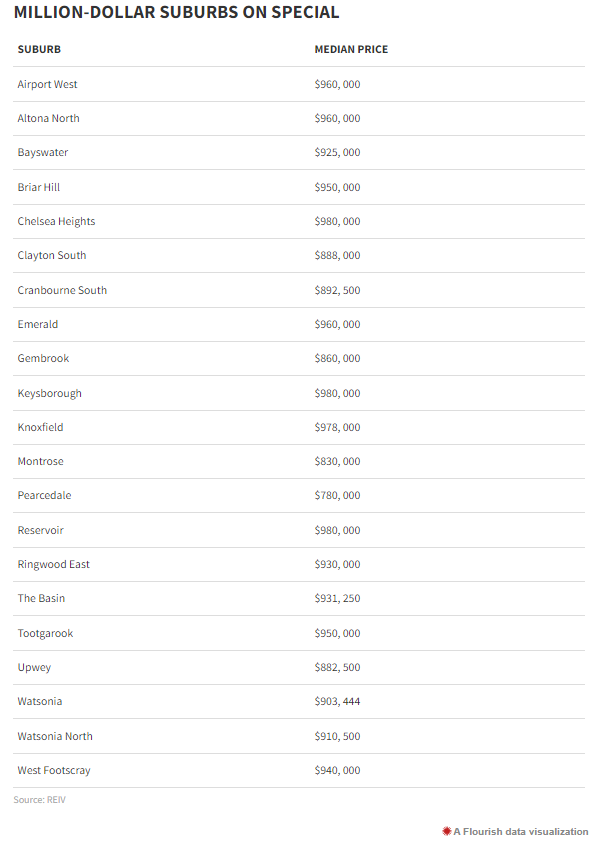Click the Ringwood East suburb name
Viewport: 594px width, 845px height.
pos(53,564)
